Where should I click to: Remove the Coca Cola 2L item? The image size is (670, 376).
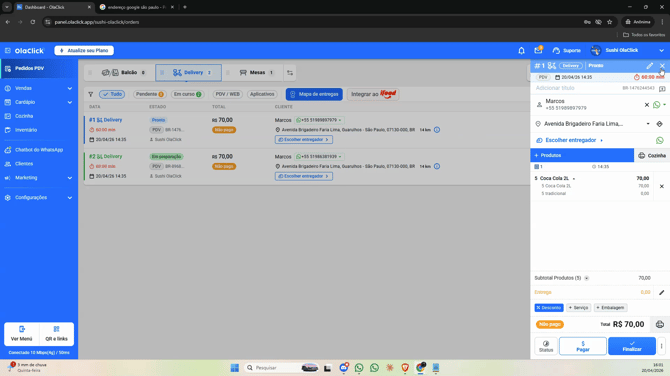click(x=661, y=186)
